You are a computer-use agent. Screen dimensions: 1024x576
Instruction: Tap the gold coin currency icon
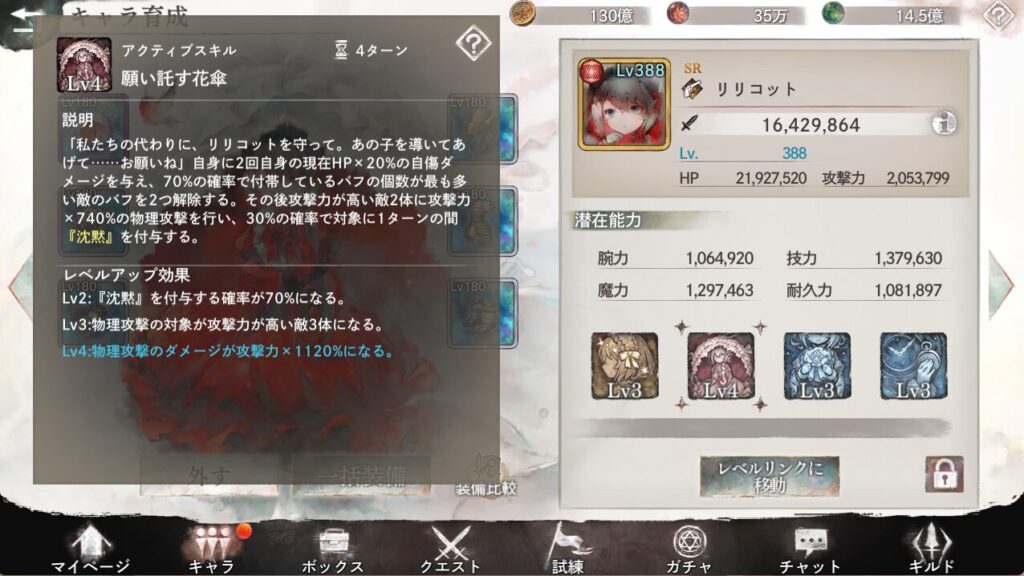(x=522, y=13)
